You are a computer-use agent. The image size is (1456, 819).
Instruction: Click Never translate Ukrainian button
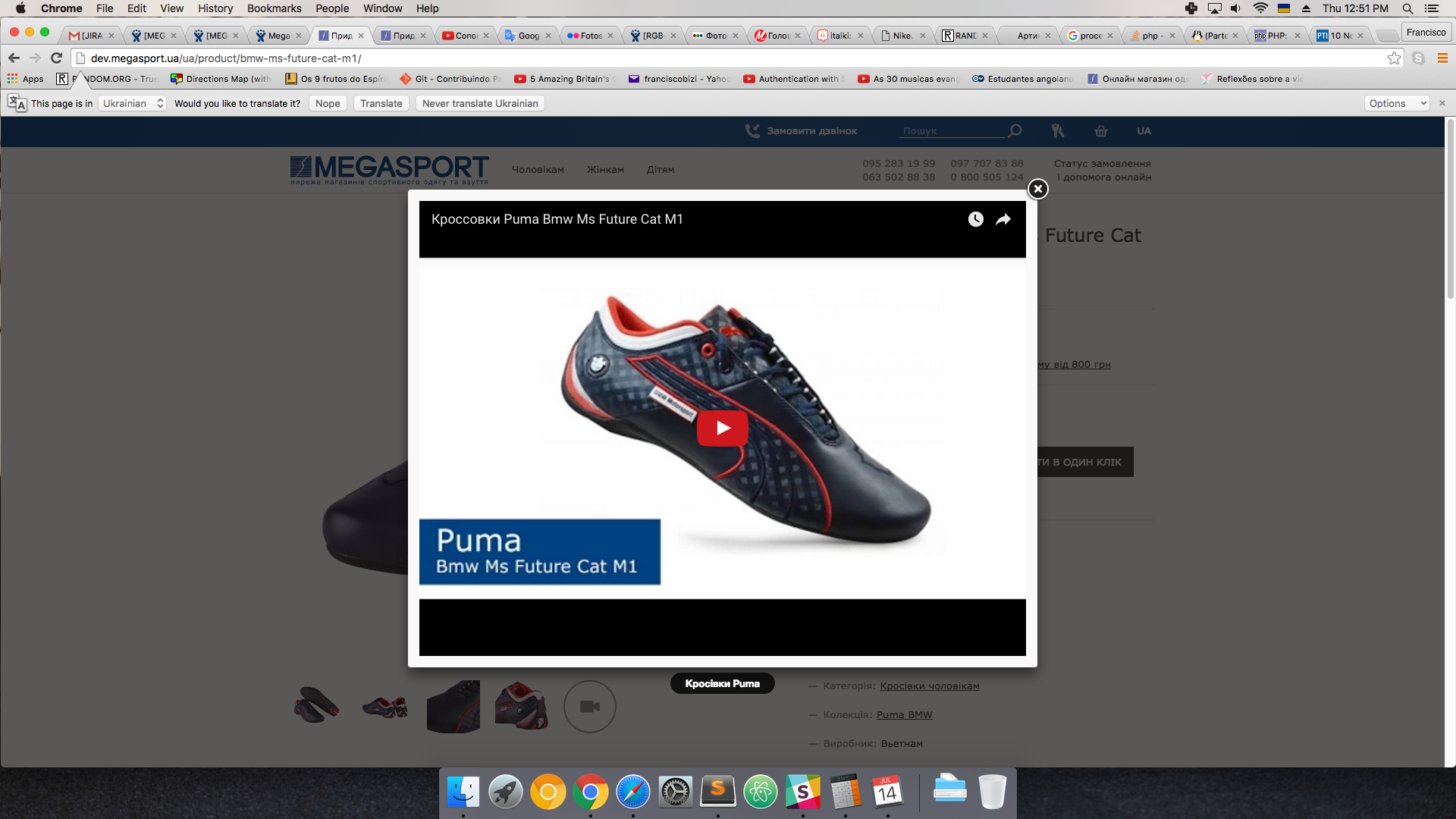480,103
